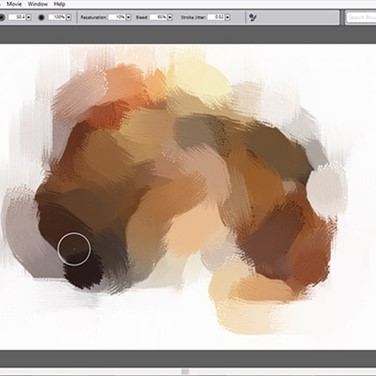Click the "Bleed:" label

click(142, 17)
